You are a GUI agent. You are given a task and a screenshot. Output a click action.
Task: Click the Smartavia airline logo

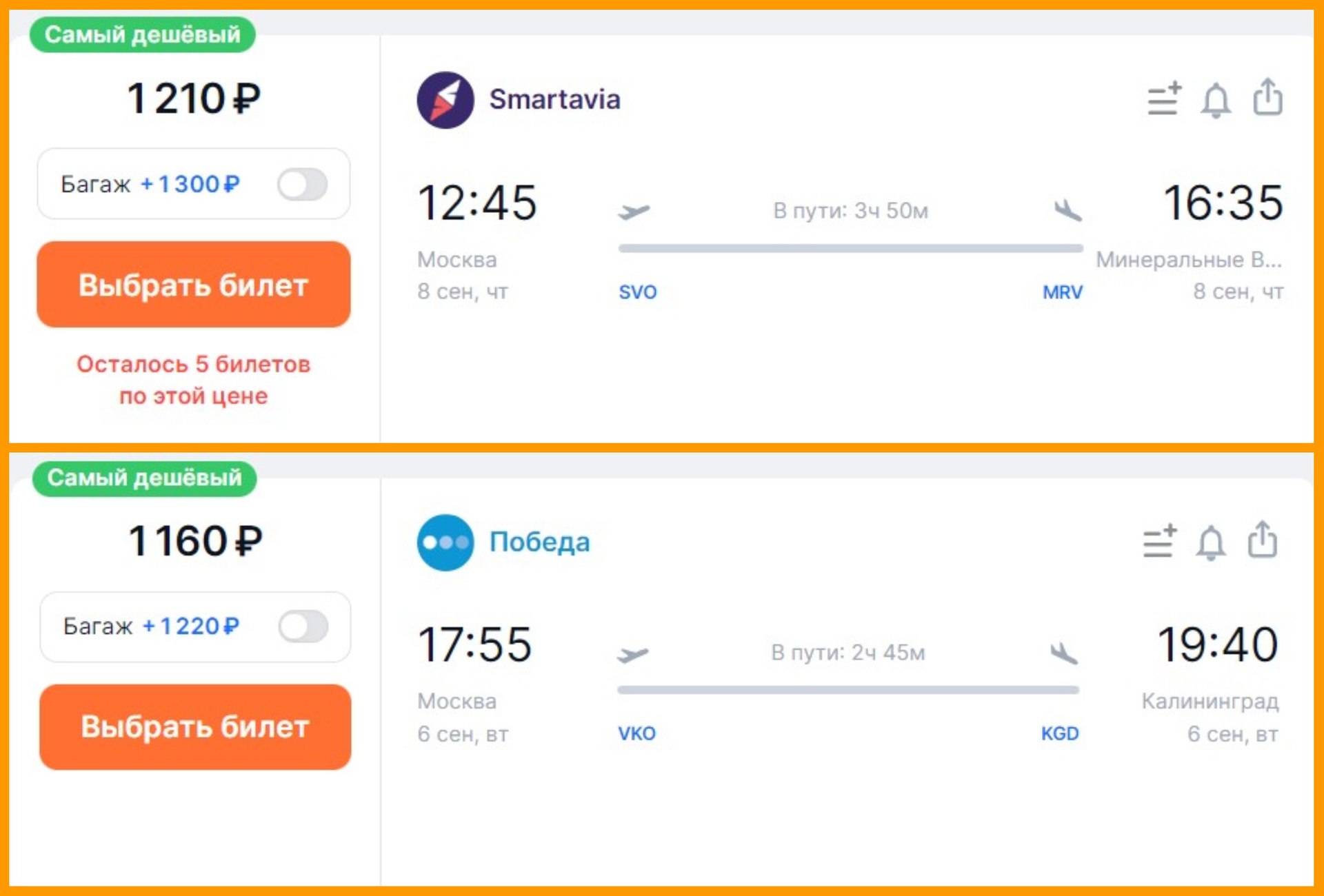[x=445, y=100]
